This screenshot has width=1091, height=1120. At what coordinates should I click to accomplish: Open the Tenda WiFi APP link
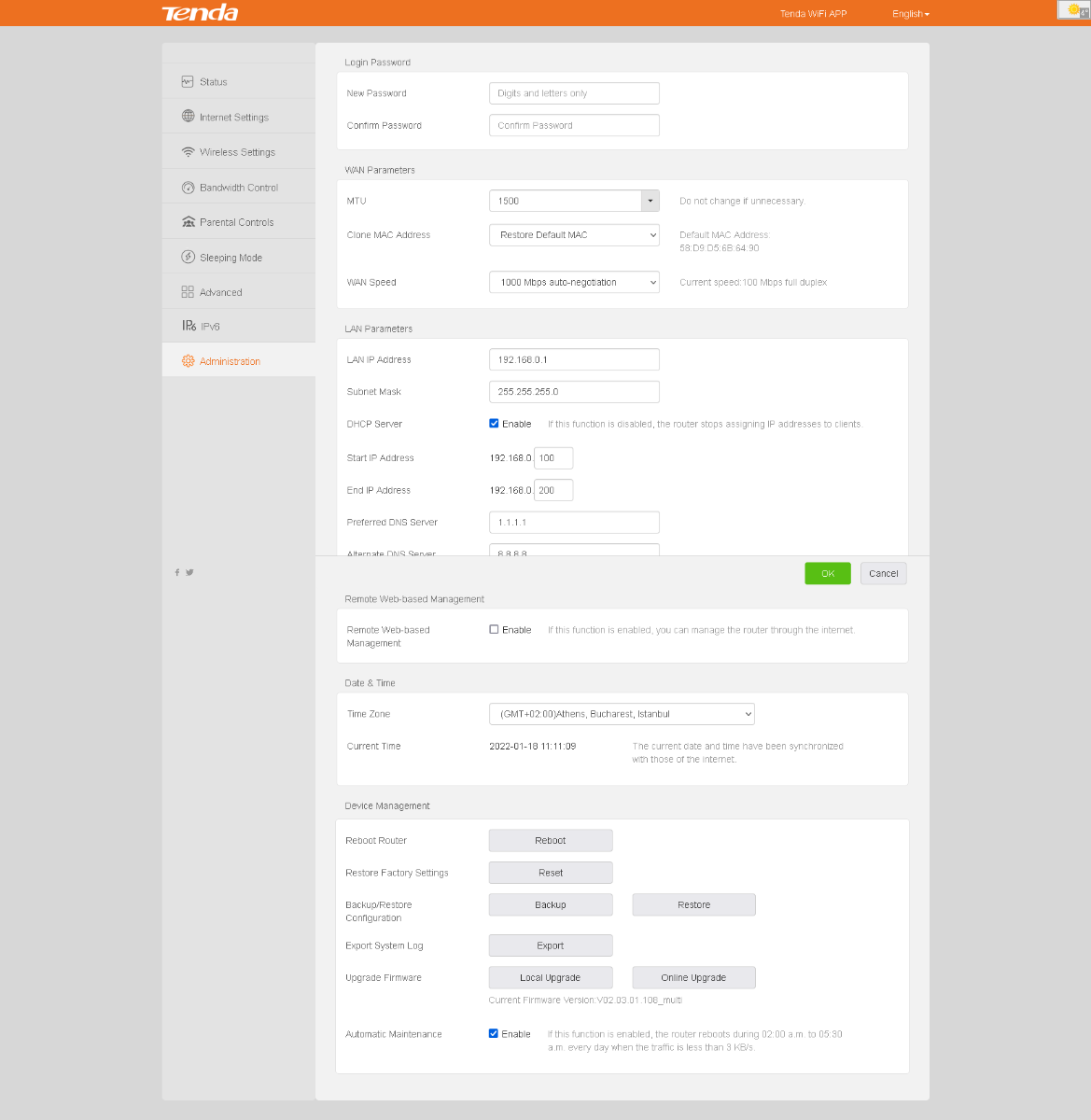[813, 14]
